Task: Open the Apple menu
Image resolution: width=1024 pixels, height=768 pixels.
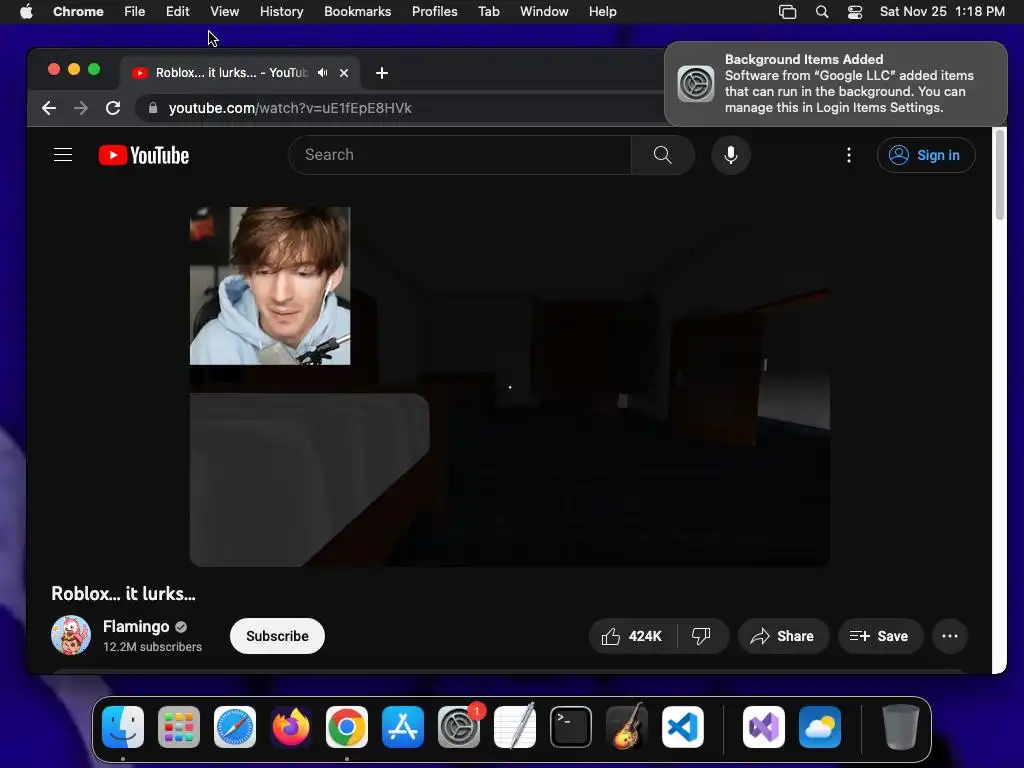Action: (26, 11)
